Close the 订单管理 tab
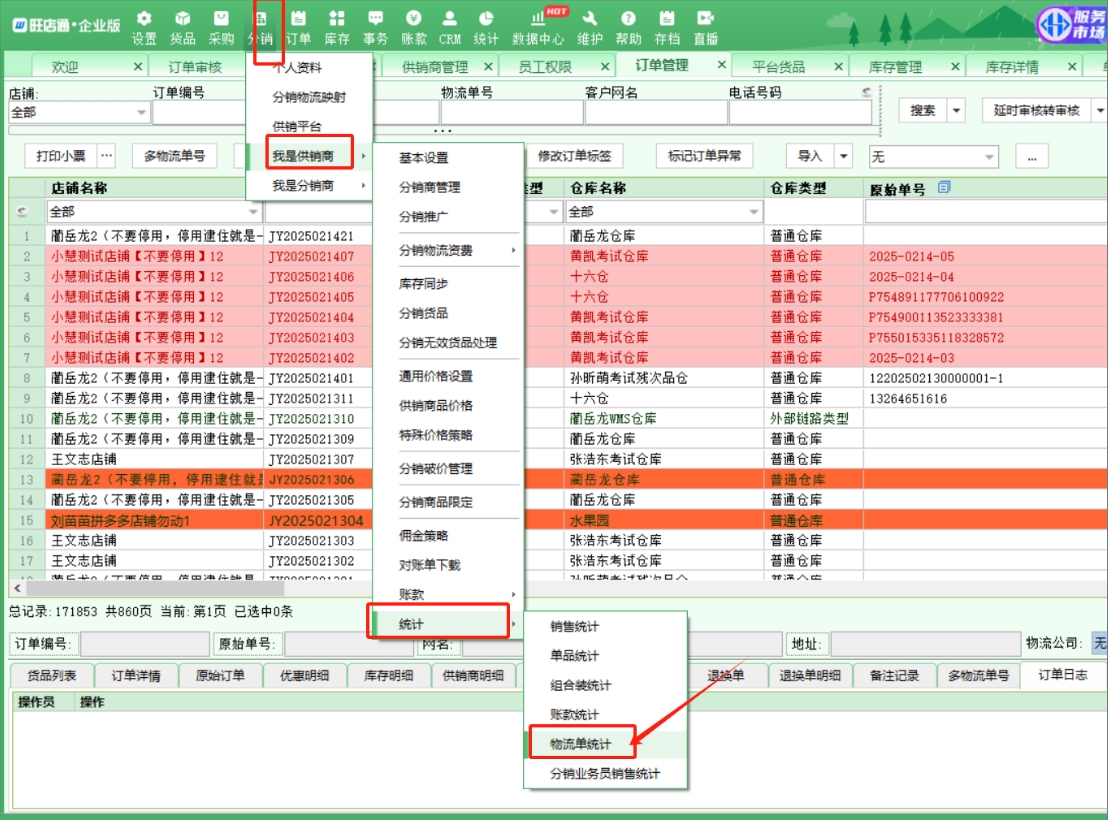 pyautogui.click(x=721, y=65)
